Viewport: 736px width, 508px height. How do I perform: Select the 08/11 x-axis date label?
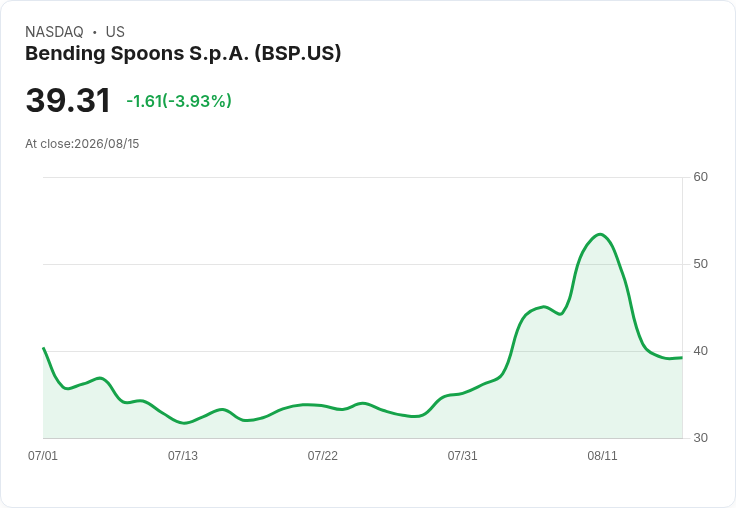[x=602, y=455]
